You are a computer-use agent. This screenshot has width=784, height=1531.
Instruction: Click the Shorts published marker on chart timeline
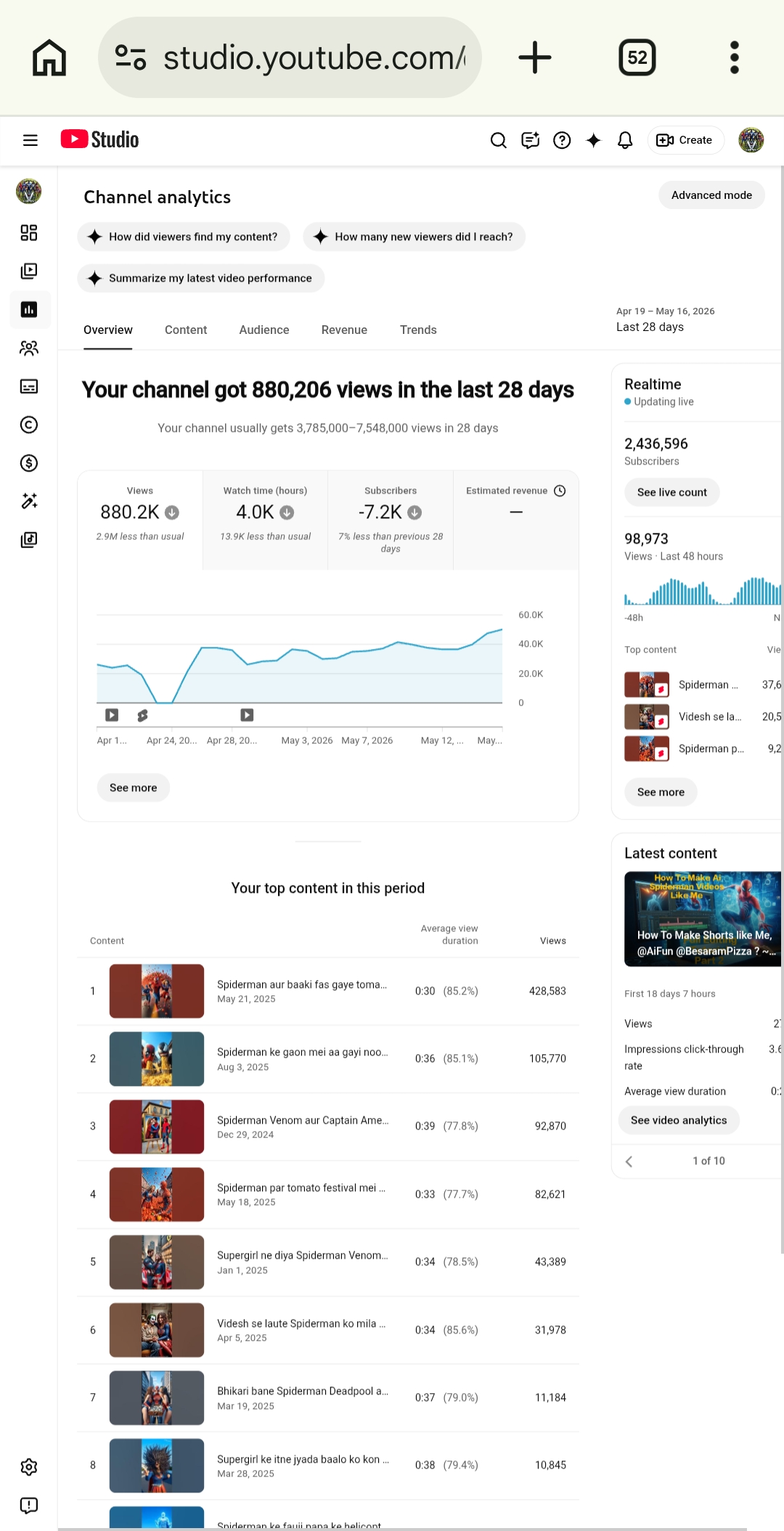[142, 715]
